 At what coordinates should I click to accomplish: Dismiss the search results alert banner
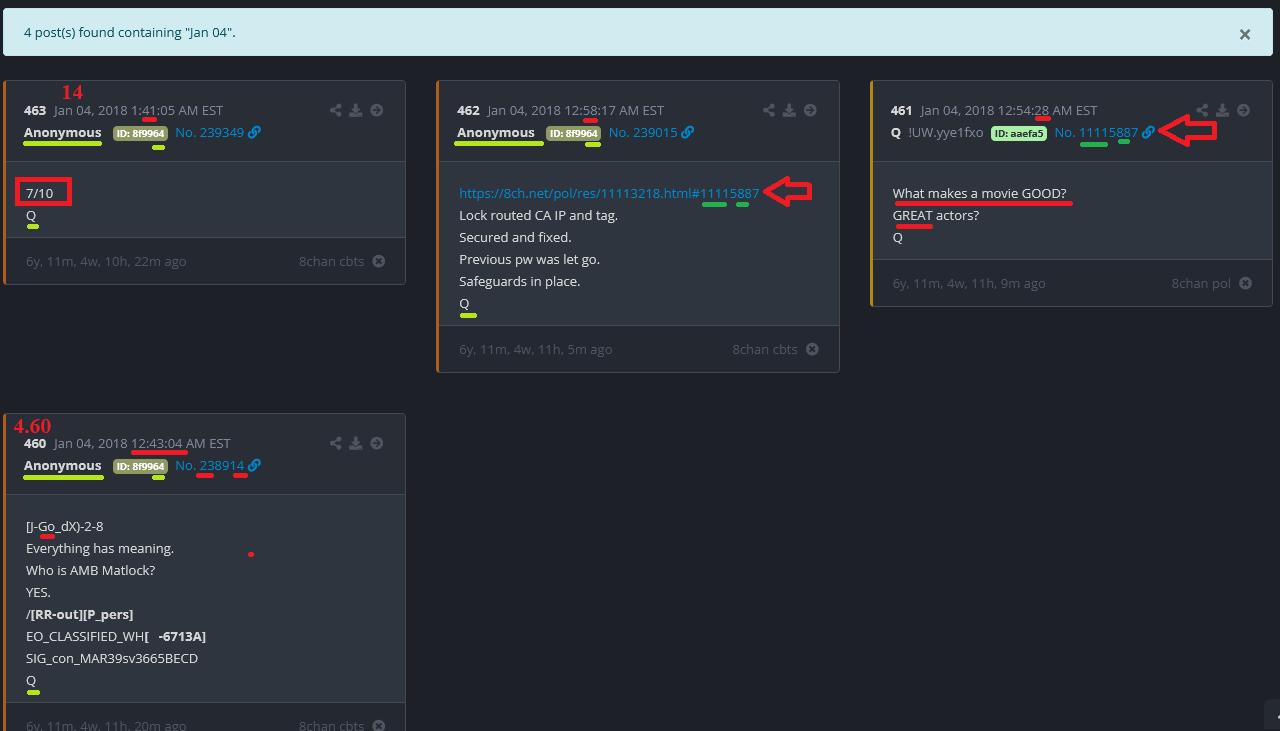click(1244, 34)
